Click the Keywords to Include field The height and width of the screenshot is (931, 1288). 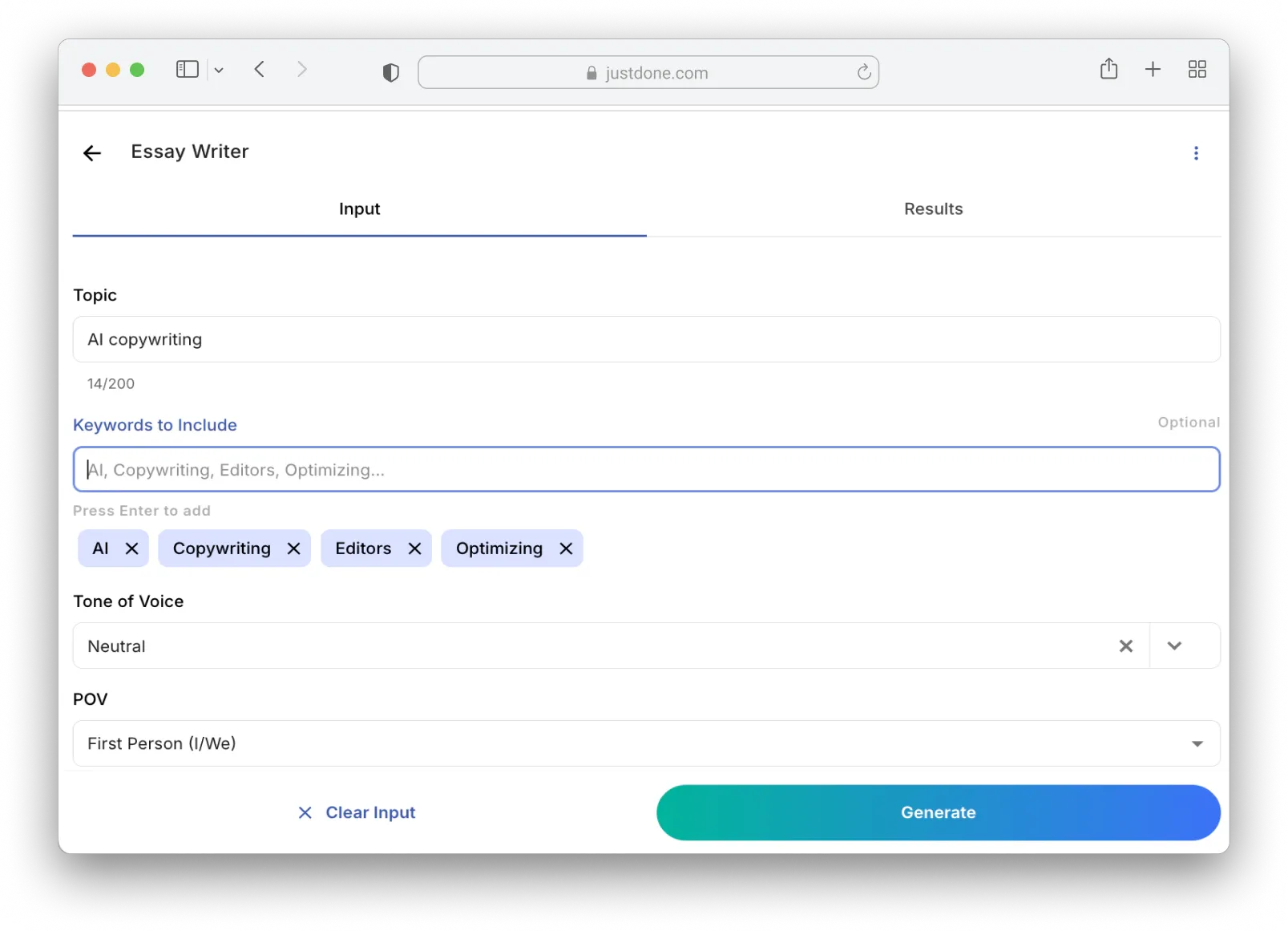[x=646, y=470]
